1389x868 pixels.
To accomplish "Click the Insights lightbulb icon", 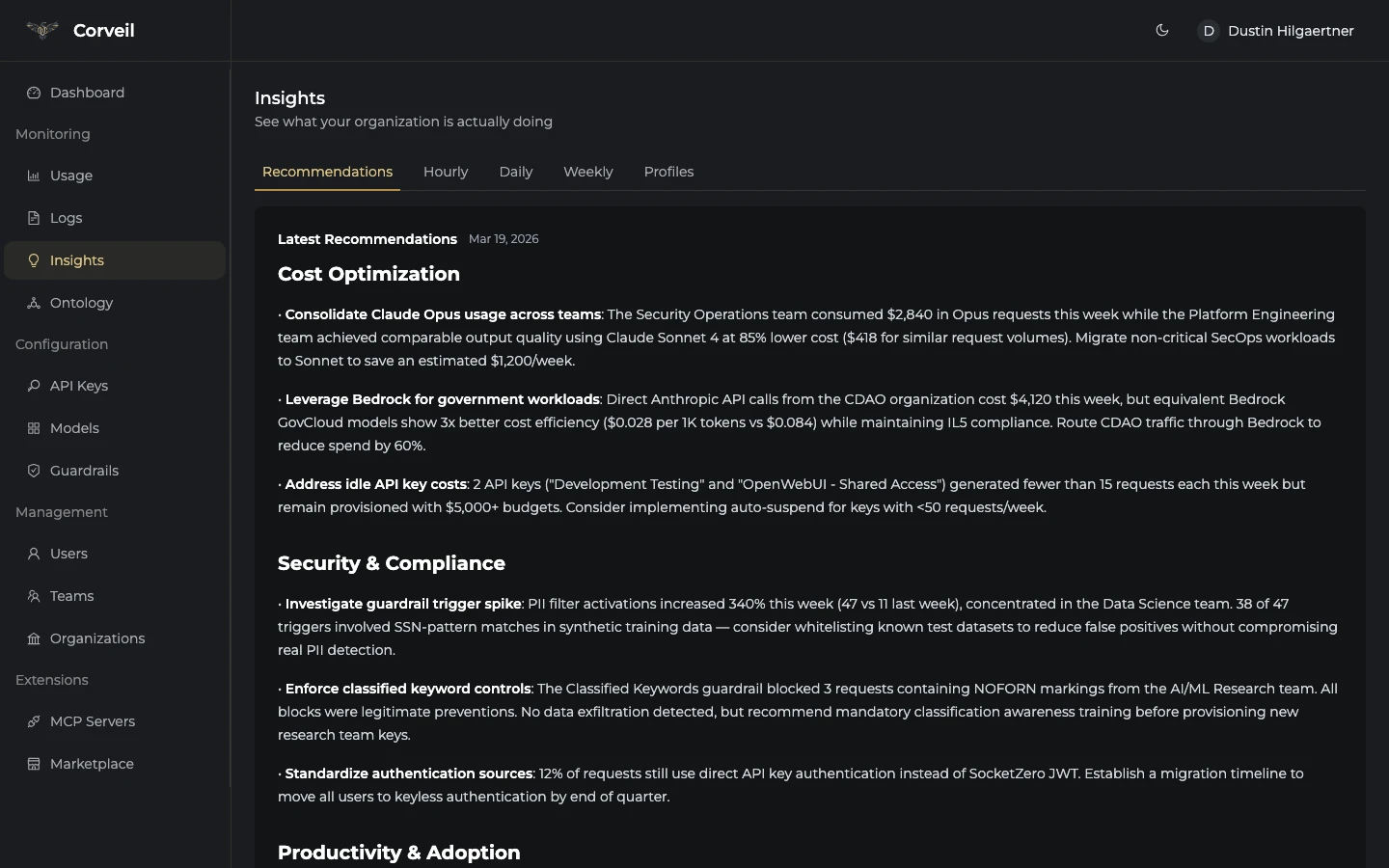I will (33, 260).
